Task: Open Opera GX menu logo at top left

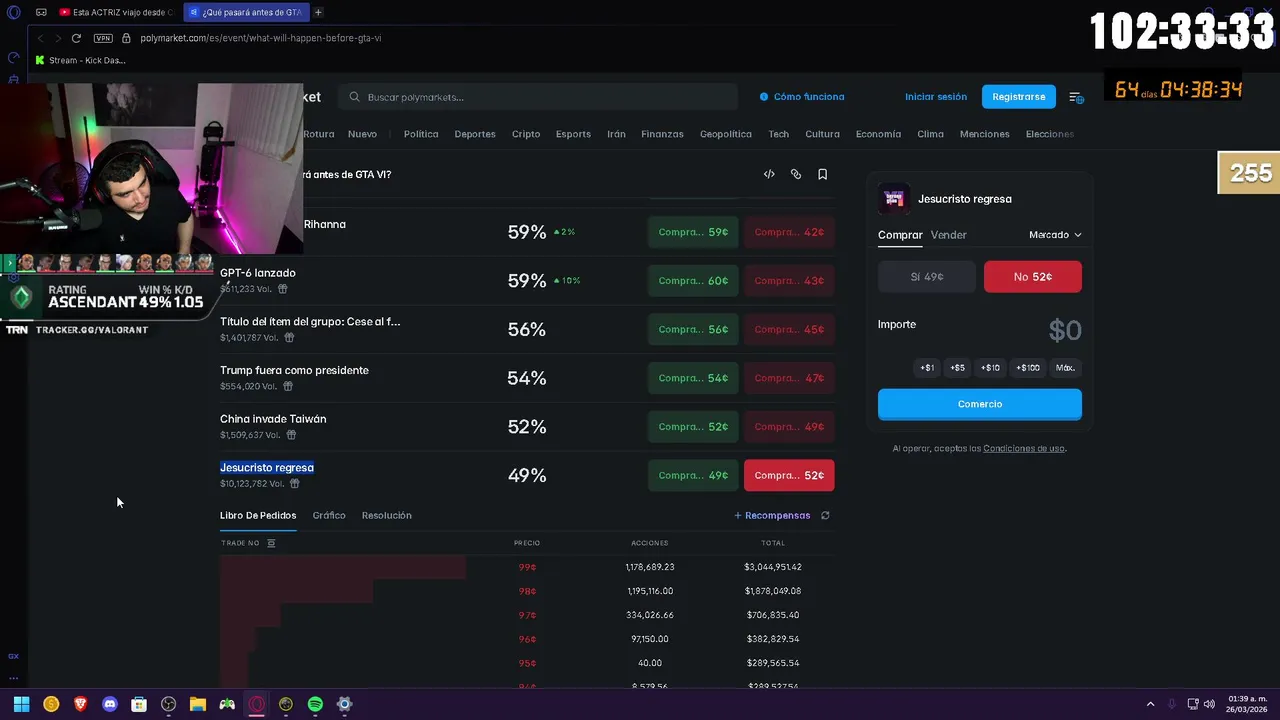Action: tap(13, 12)
